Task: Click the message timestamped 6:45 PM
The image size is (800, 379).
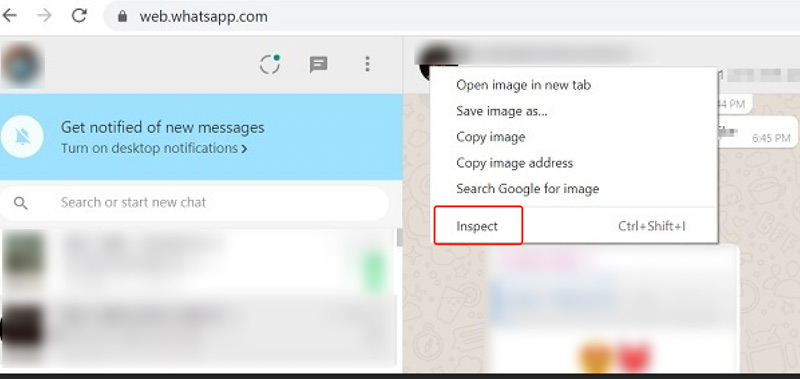Action: 758,132
